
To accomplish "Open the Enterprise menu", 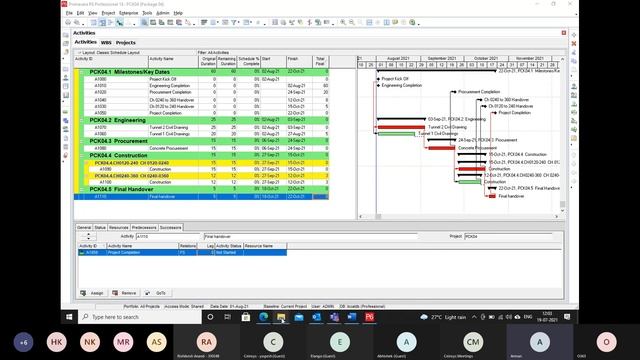I will [129, 13].
